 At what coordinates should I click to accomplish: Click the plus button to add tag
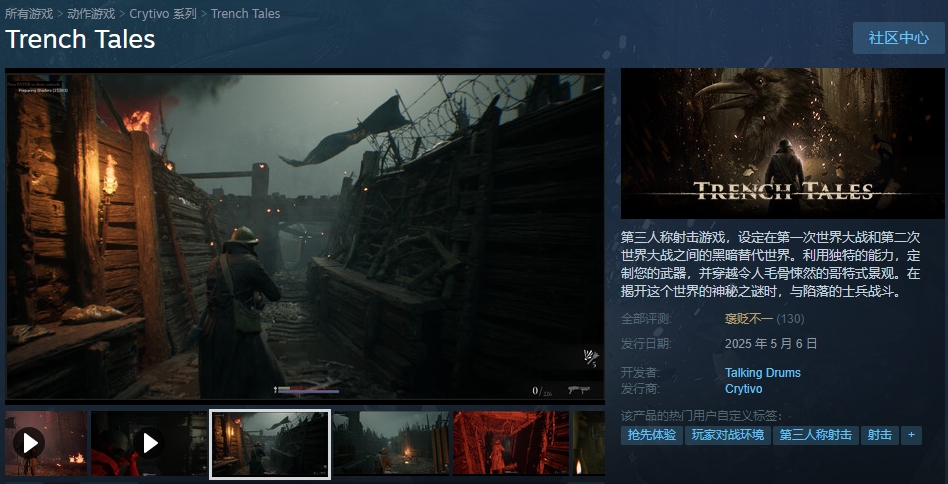tap(911, 435)
